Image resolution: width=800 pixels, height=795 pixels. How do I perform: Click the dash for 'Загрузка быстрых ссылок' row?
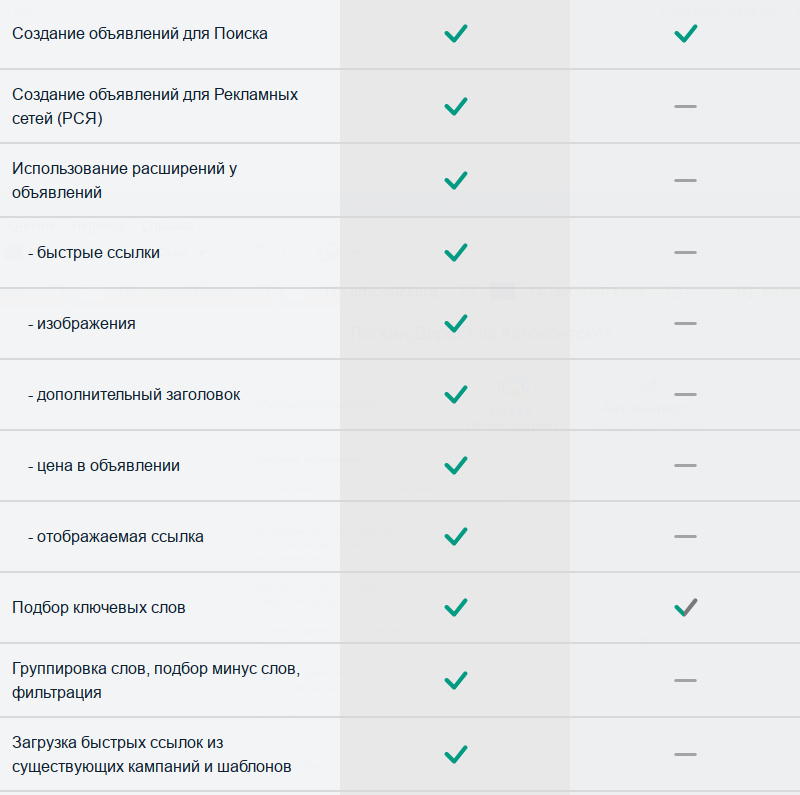point(685,754)
